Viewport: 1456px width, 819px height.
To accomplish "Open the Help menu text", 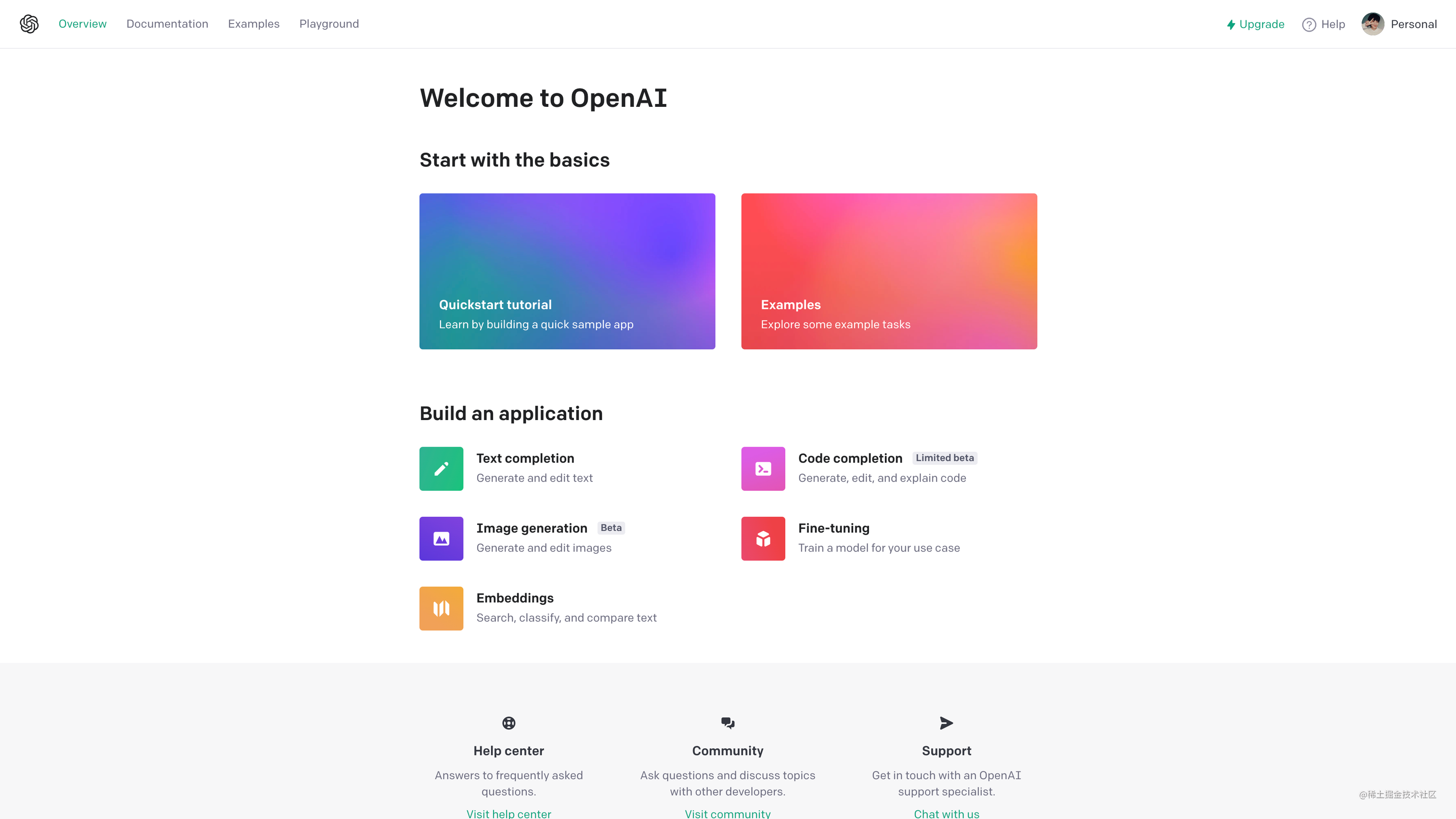I will 1333,24.
